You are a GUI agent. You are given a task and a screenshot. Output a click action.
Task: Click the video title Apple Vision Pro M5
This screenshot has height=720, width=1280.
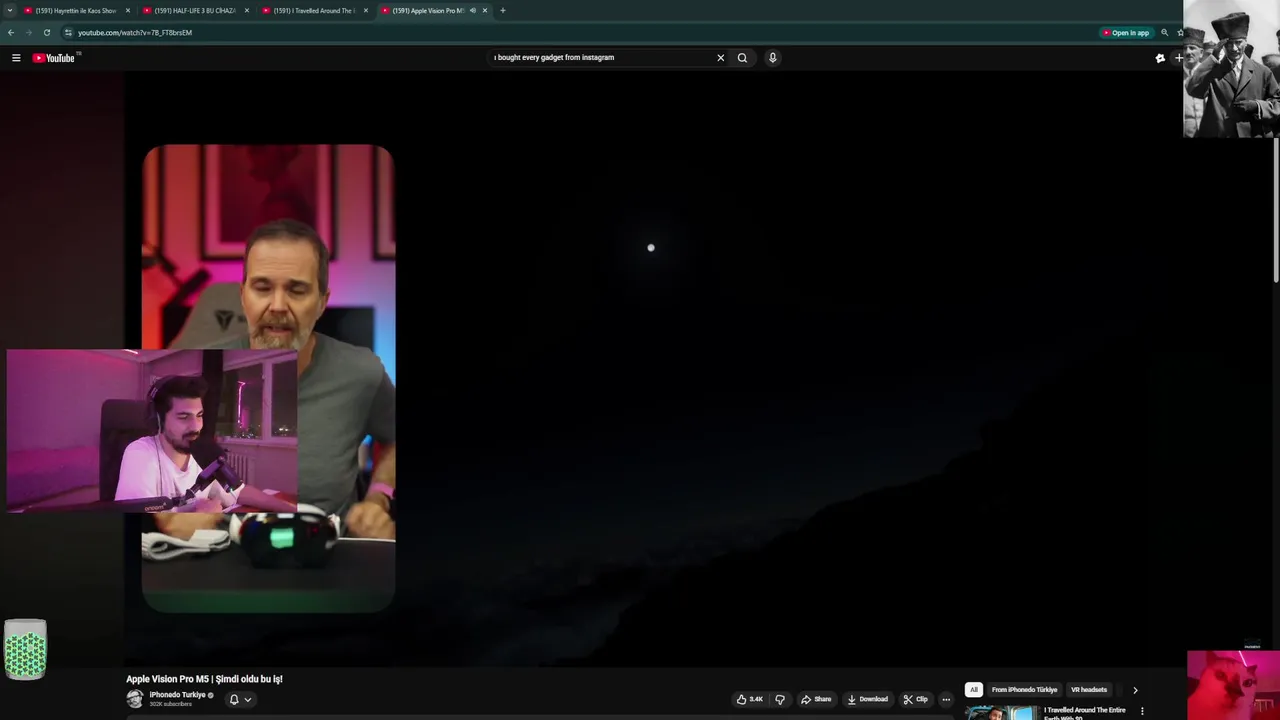coord(204,679)
